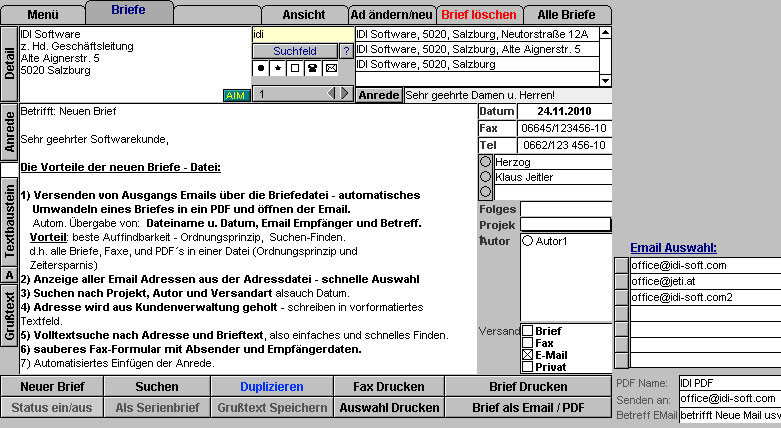Click the blue Duplizieren button

click(272, 387)
